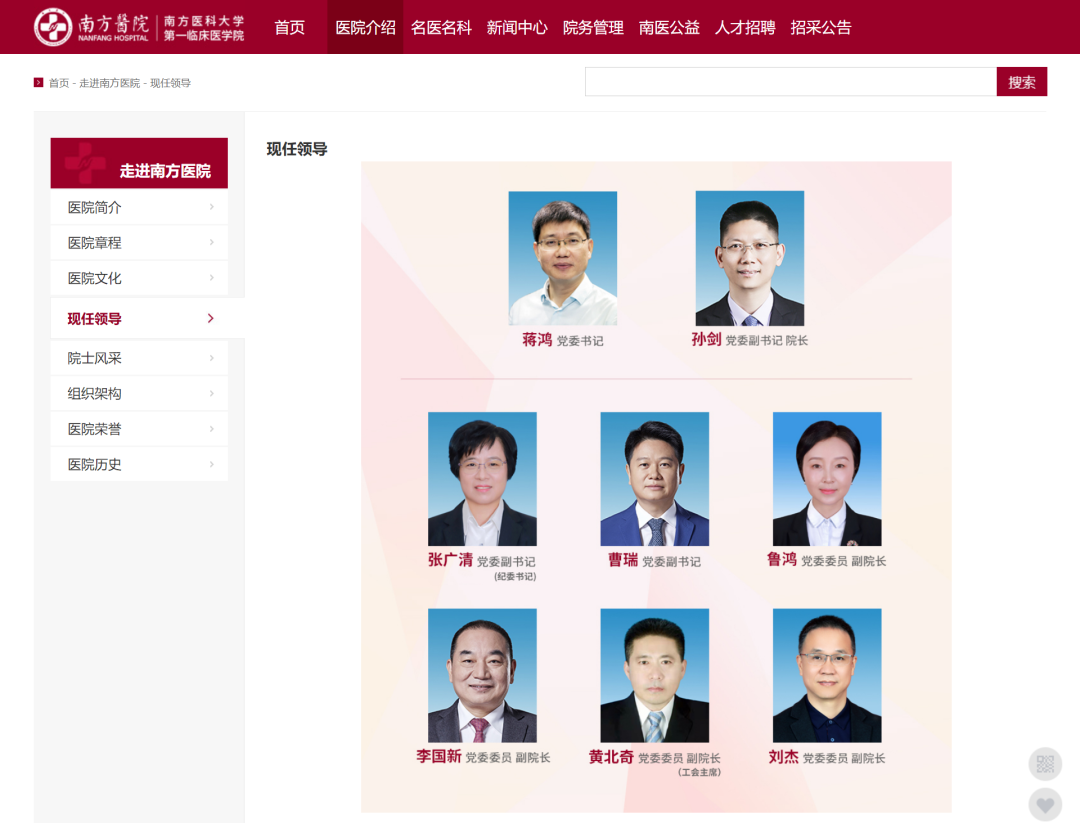The width and height of the screenshot is (1080, 823).
Task: Click the 走进南方医院 breadcrumb link
Action: [110, 83]
